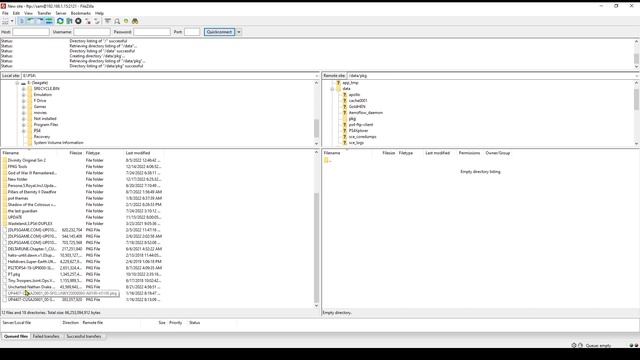640x360 pixels.
Task: Open the File menu
Action: coord(5,13)
